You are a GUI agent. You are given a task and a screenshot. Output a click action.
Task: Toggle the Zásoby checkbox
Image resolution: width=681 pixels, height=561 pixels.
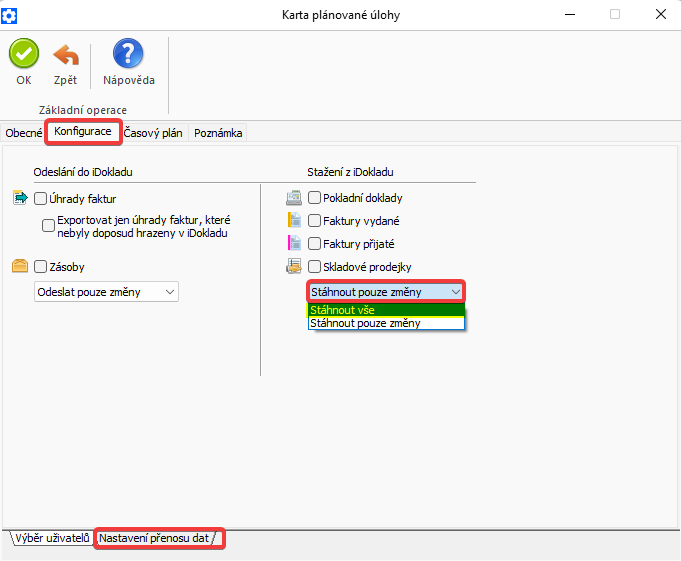click(40, 266)
